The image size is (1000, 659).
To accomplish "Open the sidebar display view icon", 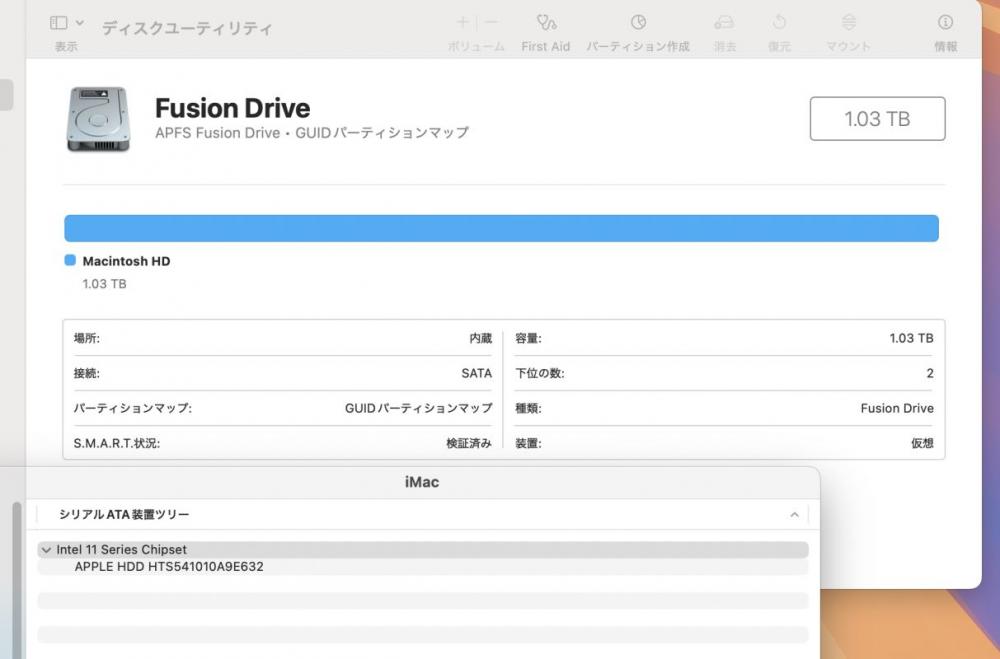I will [59, 23].
